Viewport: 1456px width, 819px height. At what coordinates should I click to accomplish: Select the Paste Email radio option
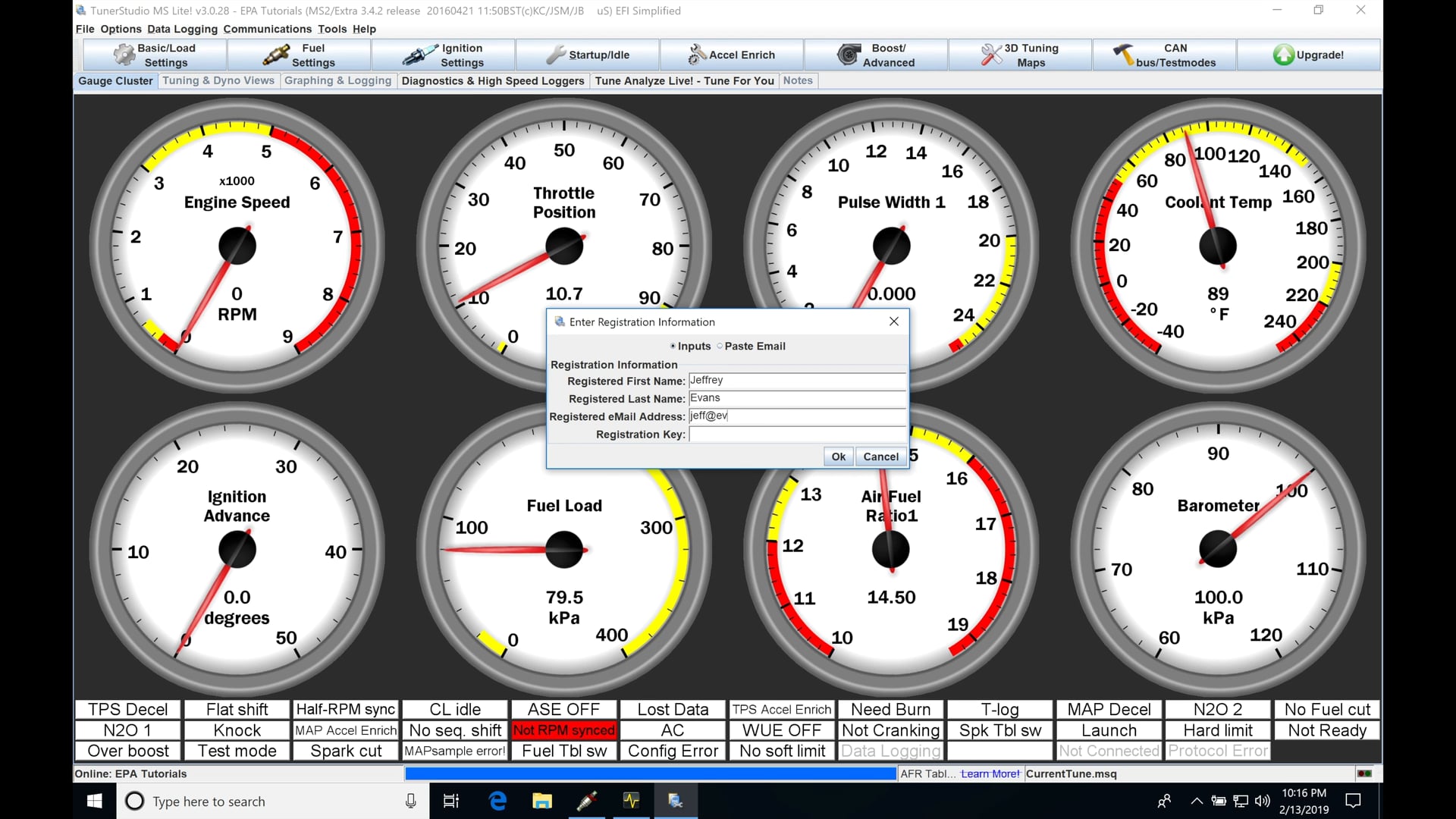tap(720, 346)
